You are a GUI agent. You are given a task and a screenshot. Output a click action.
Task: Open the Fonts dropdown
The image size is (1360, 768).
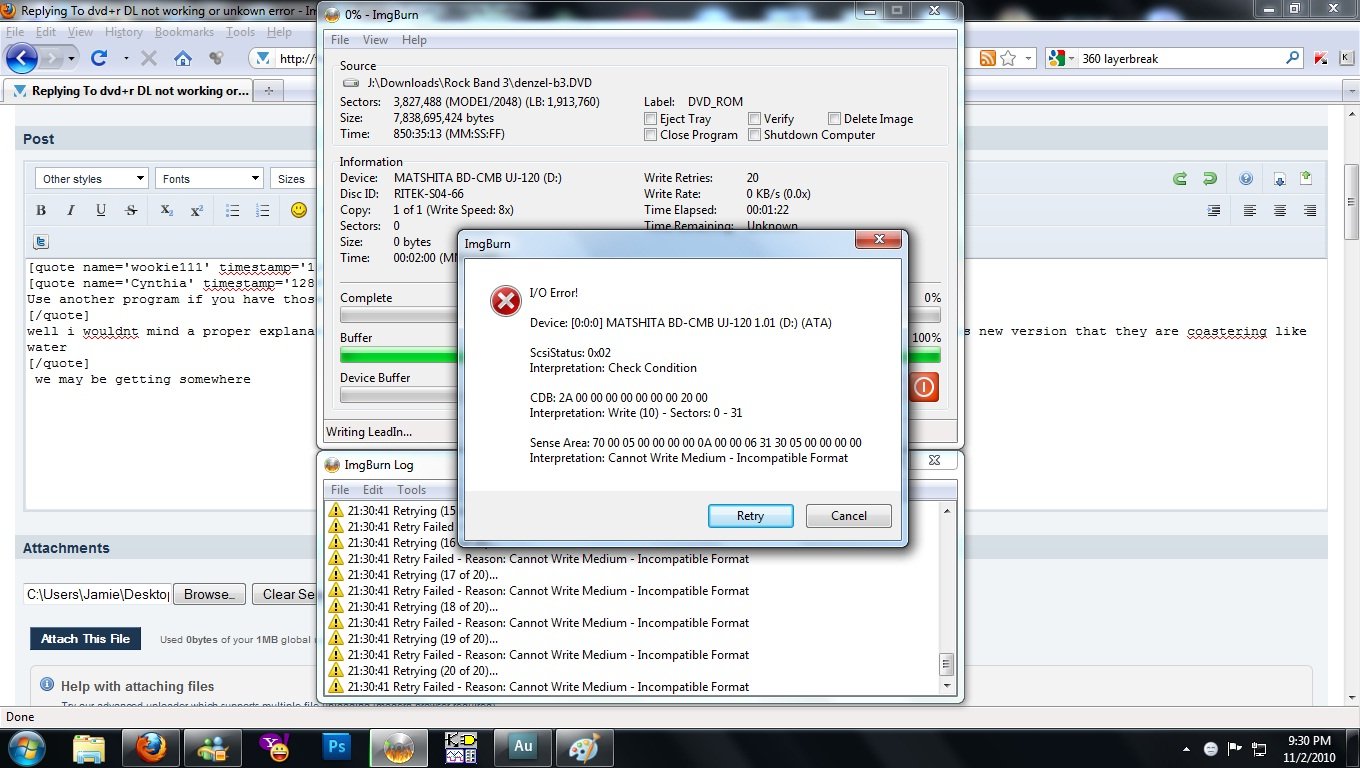point(209,179)
